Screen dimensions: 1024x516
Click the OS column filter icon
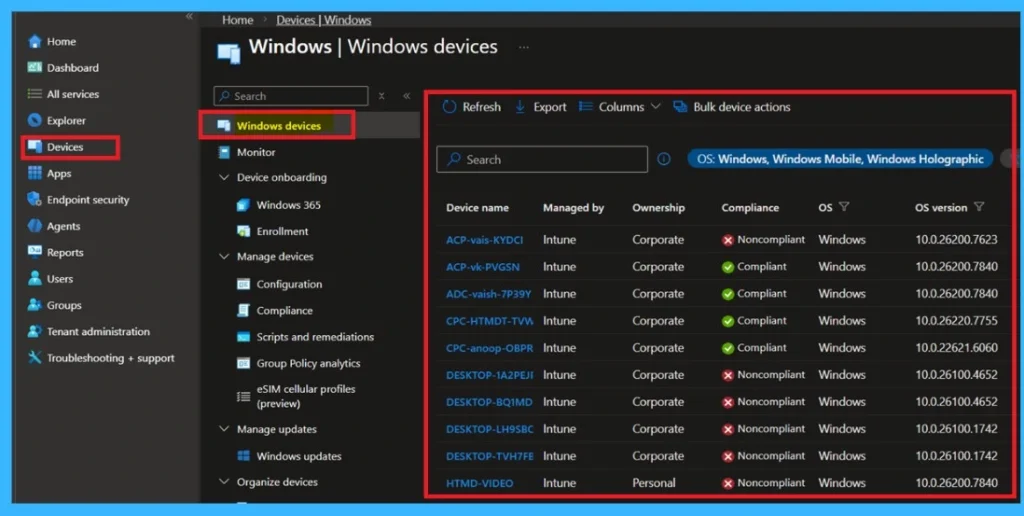point(844,207)
